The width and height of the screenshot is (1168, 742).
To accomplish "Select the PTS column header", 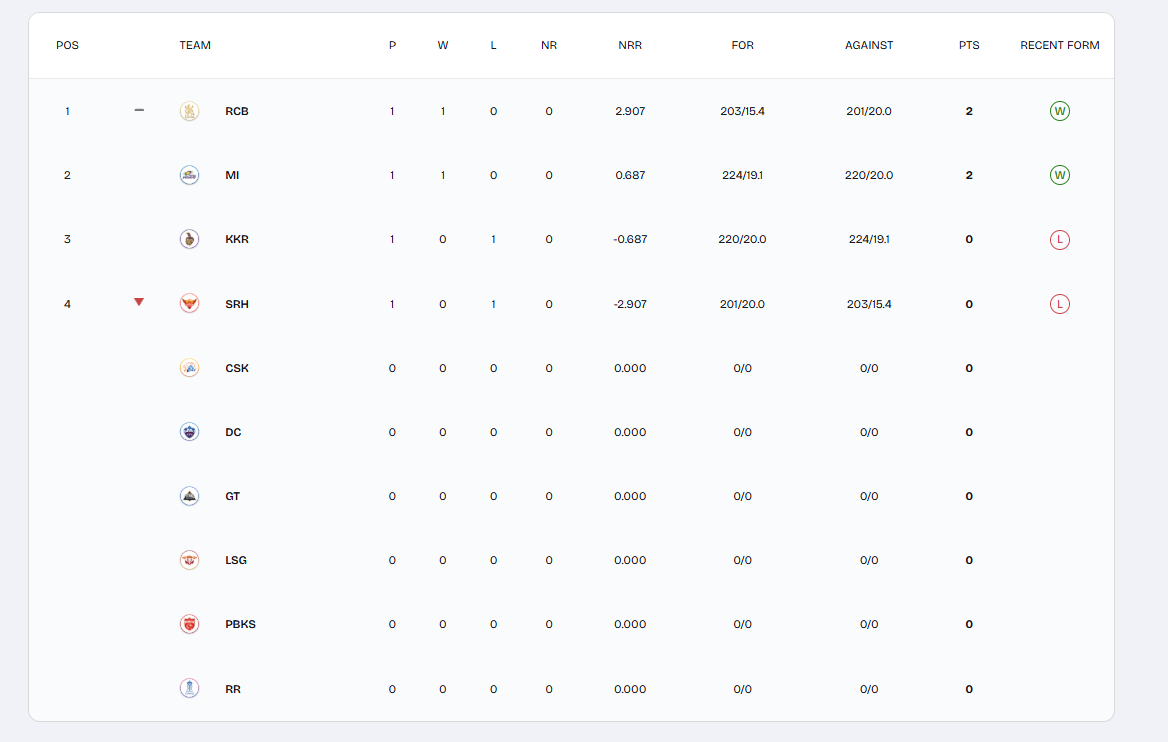I will click(x=968, y=45).
